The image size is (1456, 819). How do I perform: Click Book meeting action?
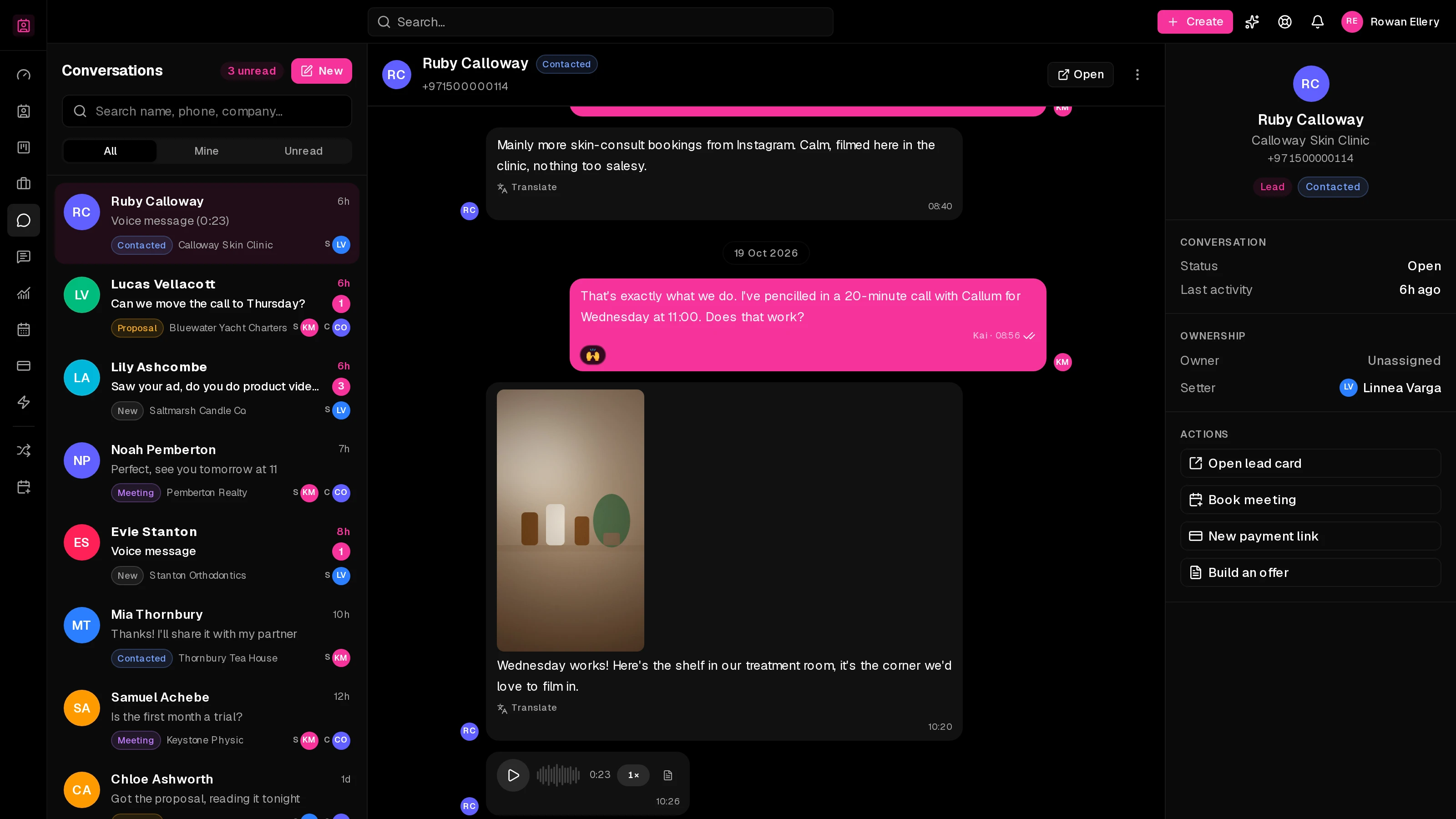coord(1310,500)
